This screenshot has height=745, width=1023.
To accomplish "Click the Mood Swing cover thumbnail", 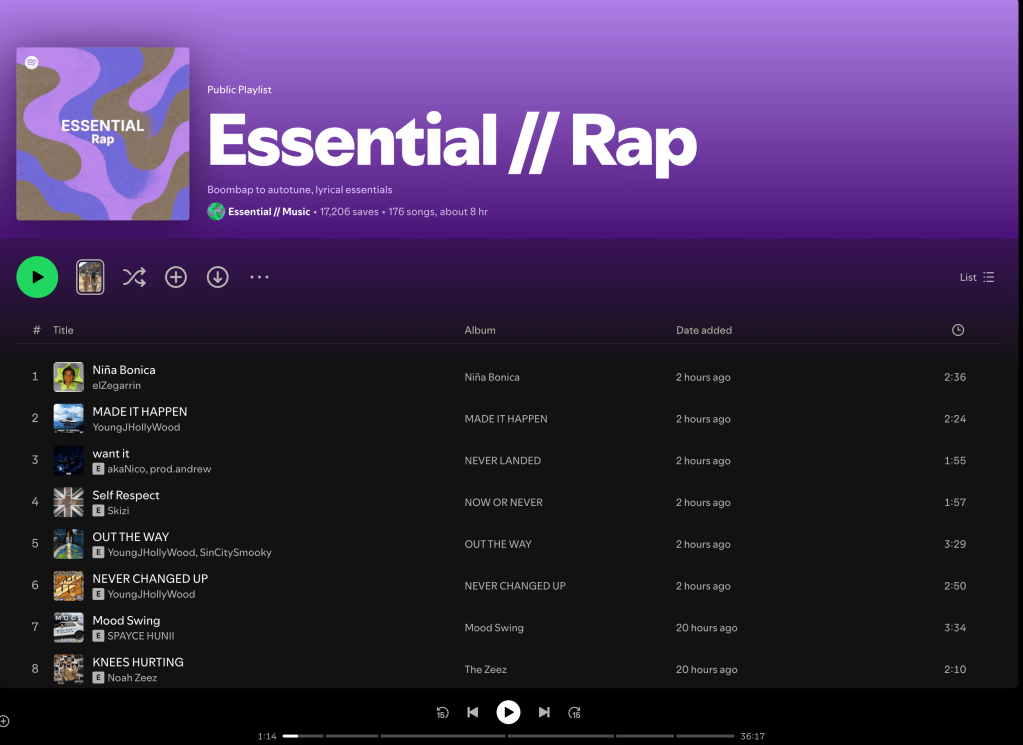I will (69, 628).
